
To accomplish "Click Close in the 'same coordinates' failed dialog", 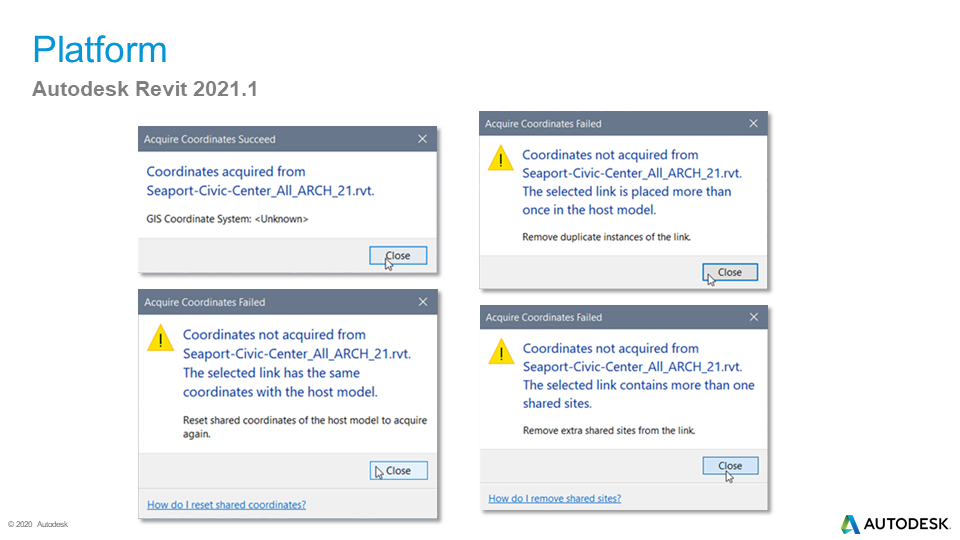I will (x=399, y=470).
